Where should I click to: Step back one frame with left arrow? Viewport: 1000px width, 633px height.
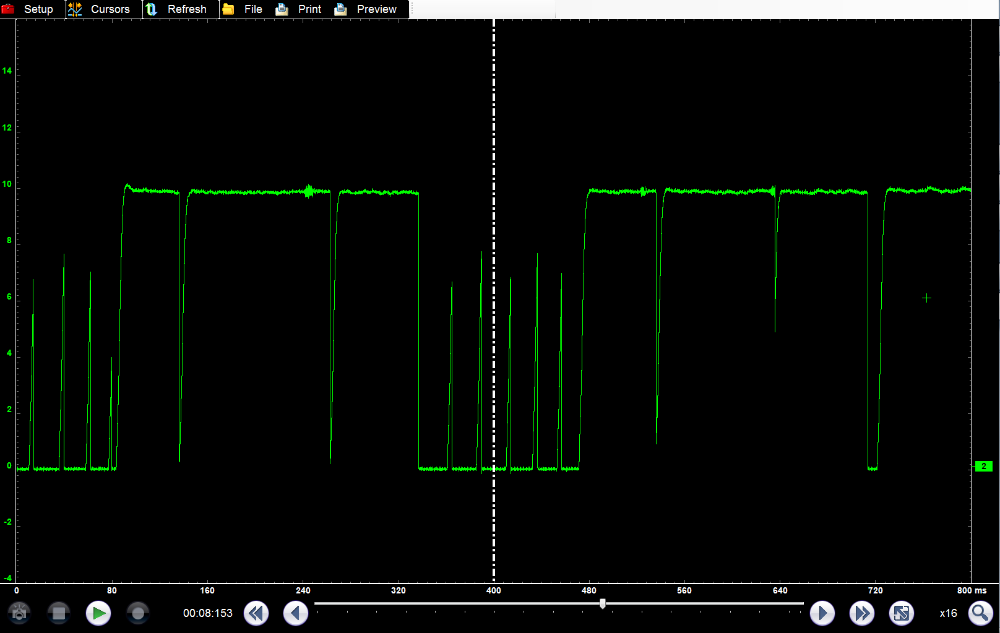(295, 613)
